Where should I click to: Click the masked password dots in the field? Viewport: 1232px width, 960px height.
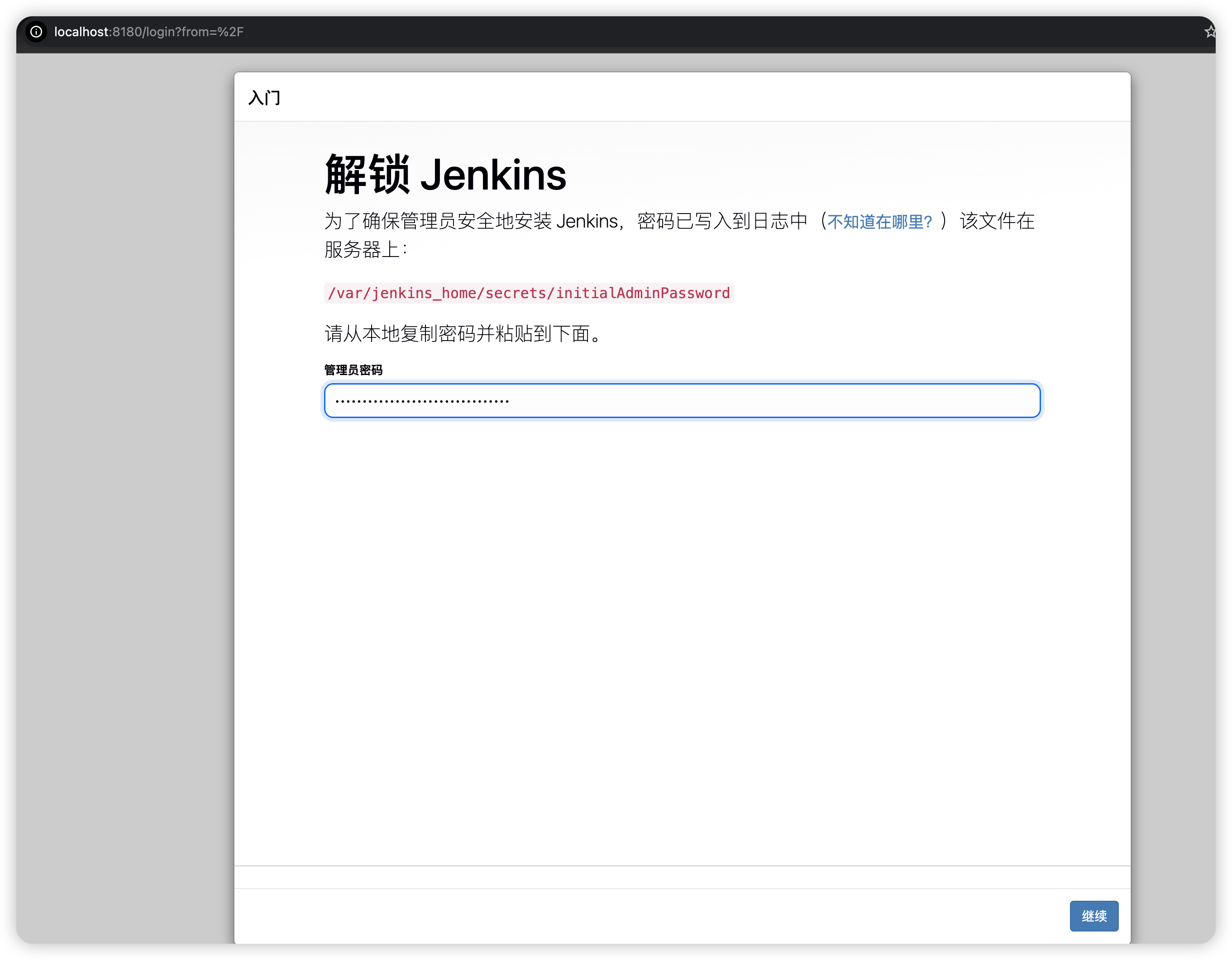[422, 401]
